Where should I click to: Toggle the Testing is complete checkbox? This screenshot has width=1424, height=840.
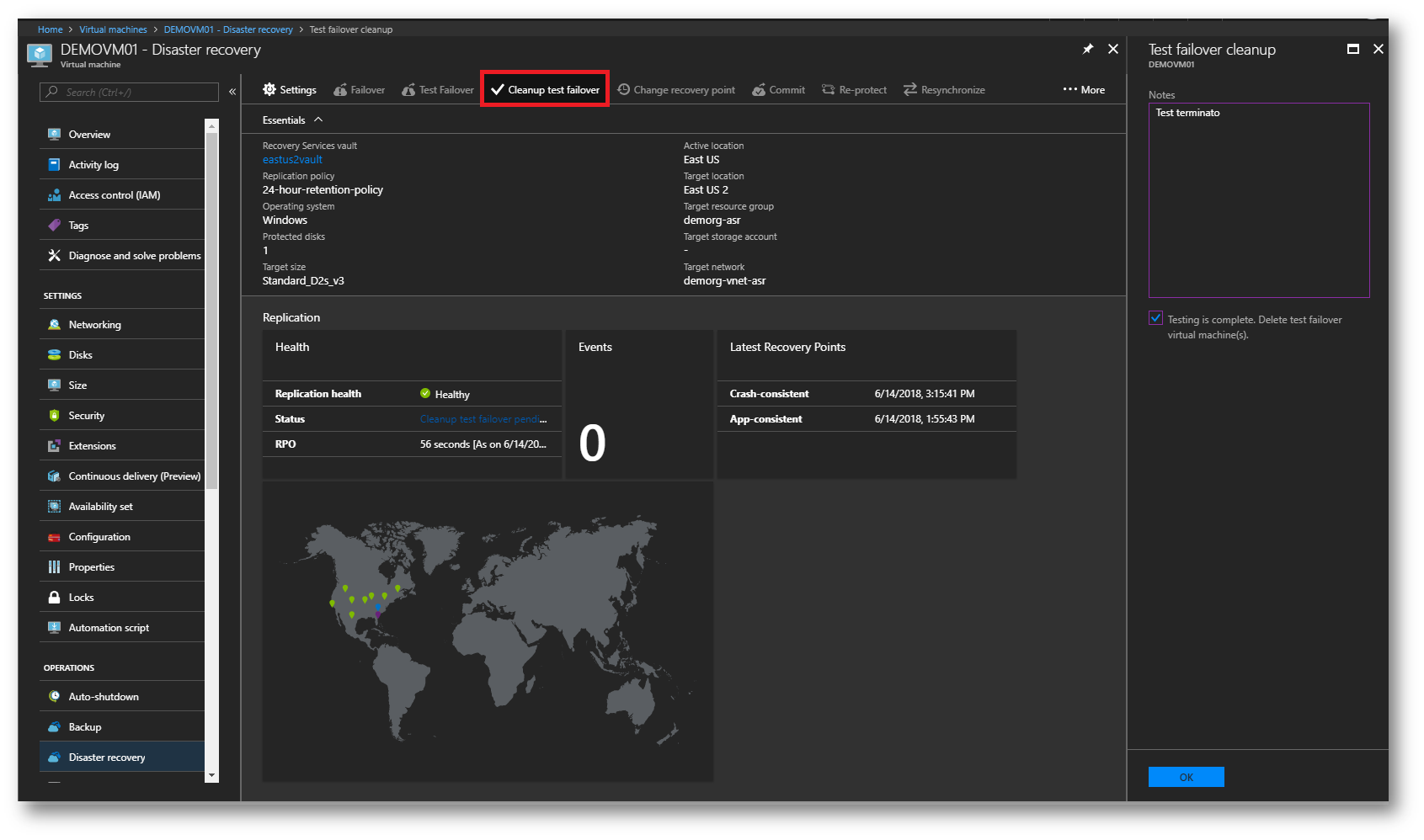coord(1155,318)
